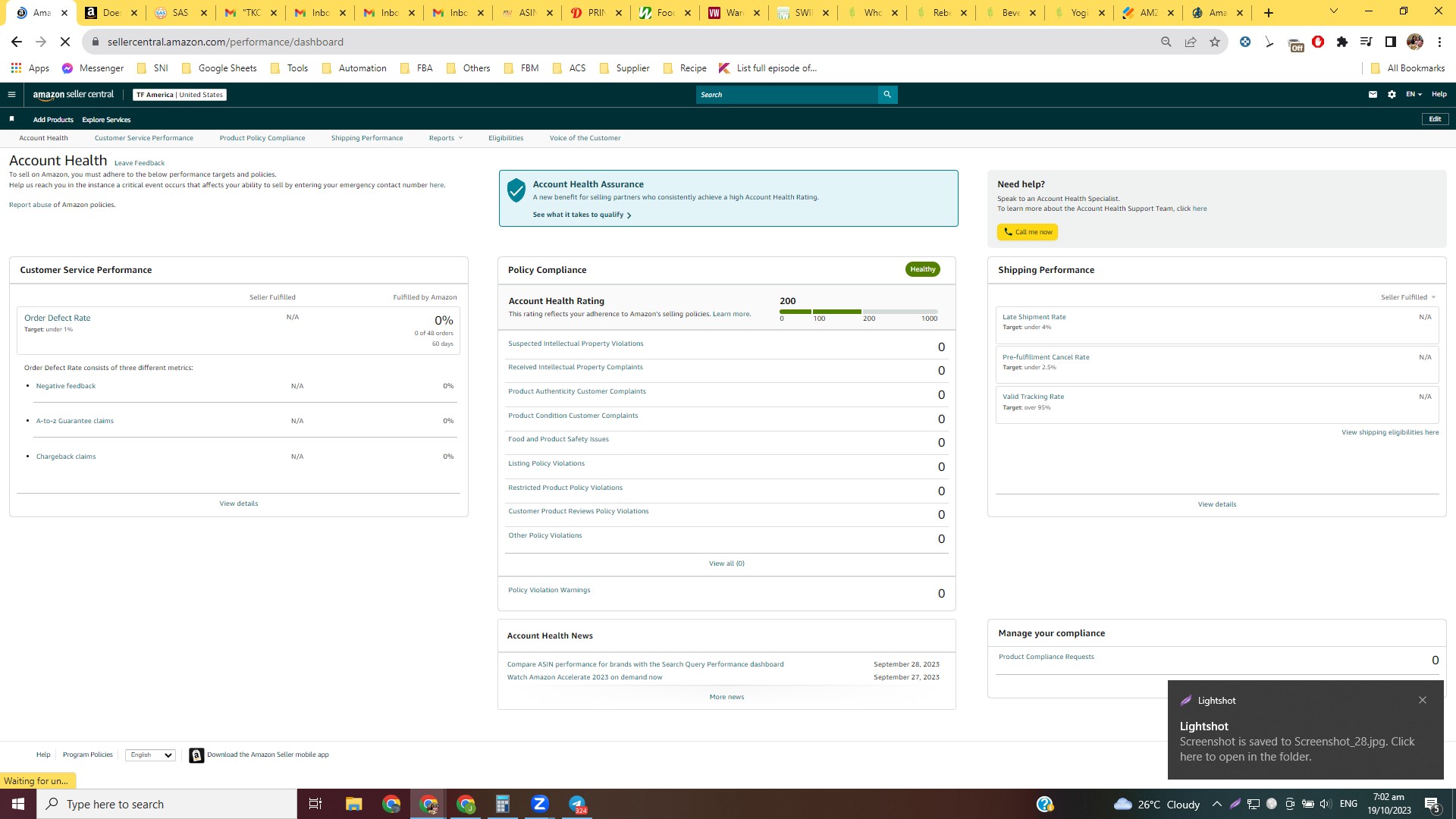Open the Shipping Performance tab
1456x819 pixels.
click(367, 138)
